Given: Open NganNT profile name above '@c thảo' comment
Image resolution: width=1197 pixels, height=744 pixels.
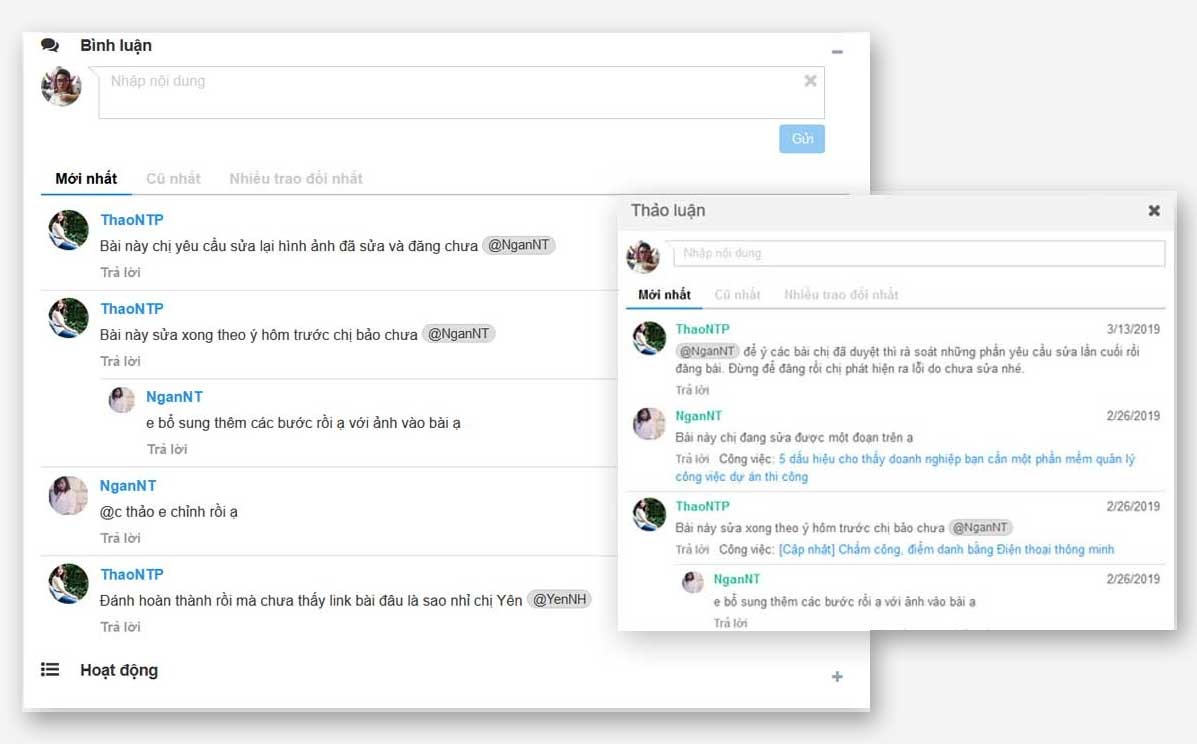Looking at the screenshot, I should tap(128, 486).
